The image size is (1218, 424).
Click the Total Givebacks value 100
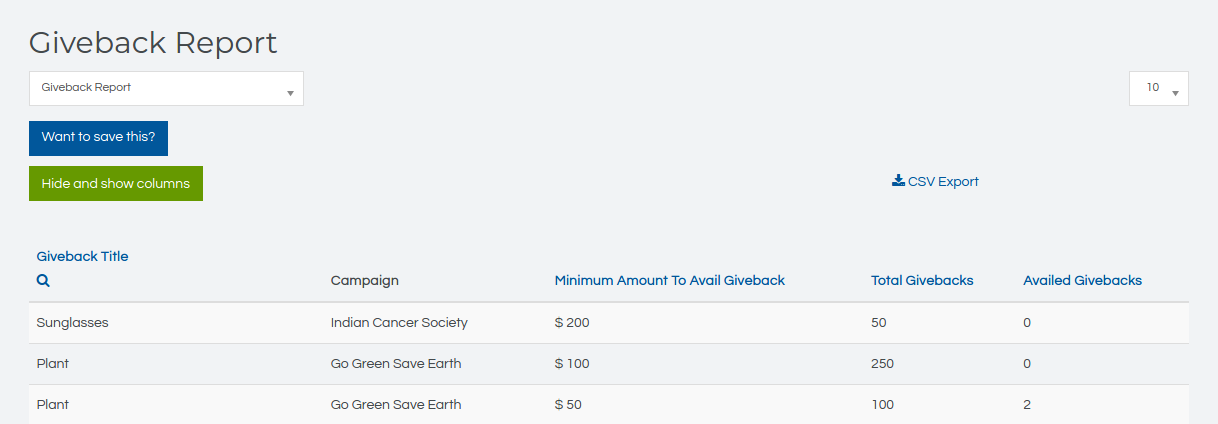click(x=882, y=405)
